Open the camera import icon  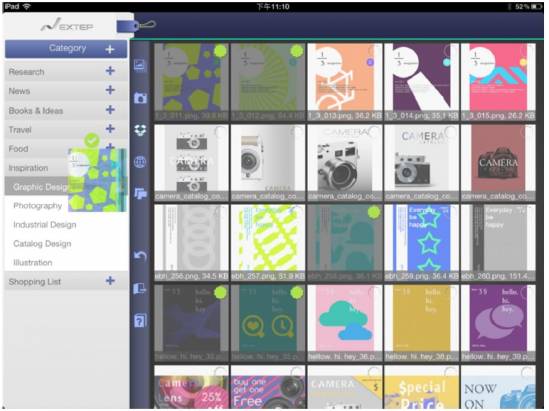(140, 98)
